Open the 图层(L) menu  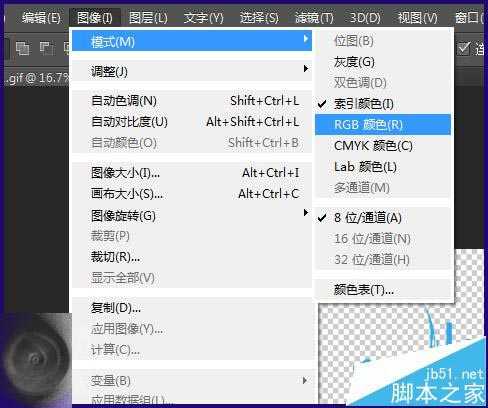(x=148, y=17)
